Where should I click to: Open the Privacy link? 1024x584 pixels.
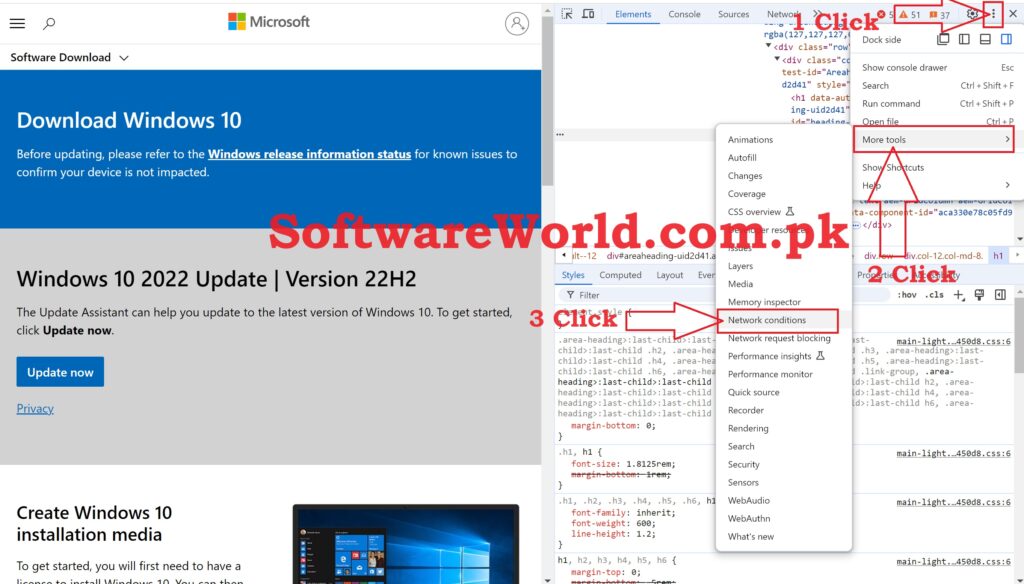click(x=35, y=408)
